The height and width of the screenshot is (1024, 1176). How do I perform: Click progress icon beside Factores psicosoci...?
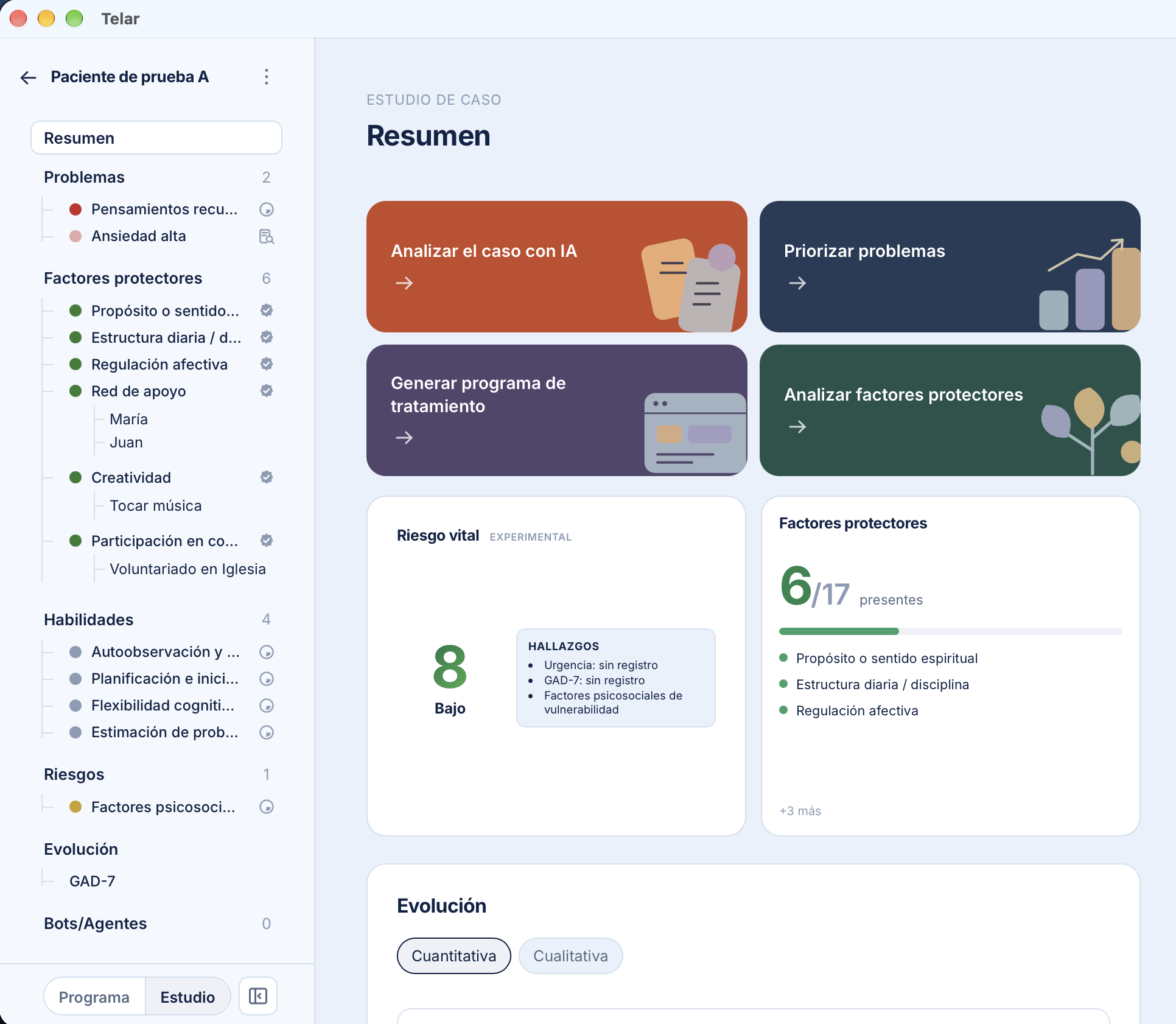pyautogui.click(x=266, y=807)
